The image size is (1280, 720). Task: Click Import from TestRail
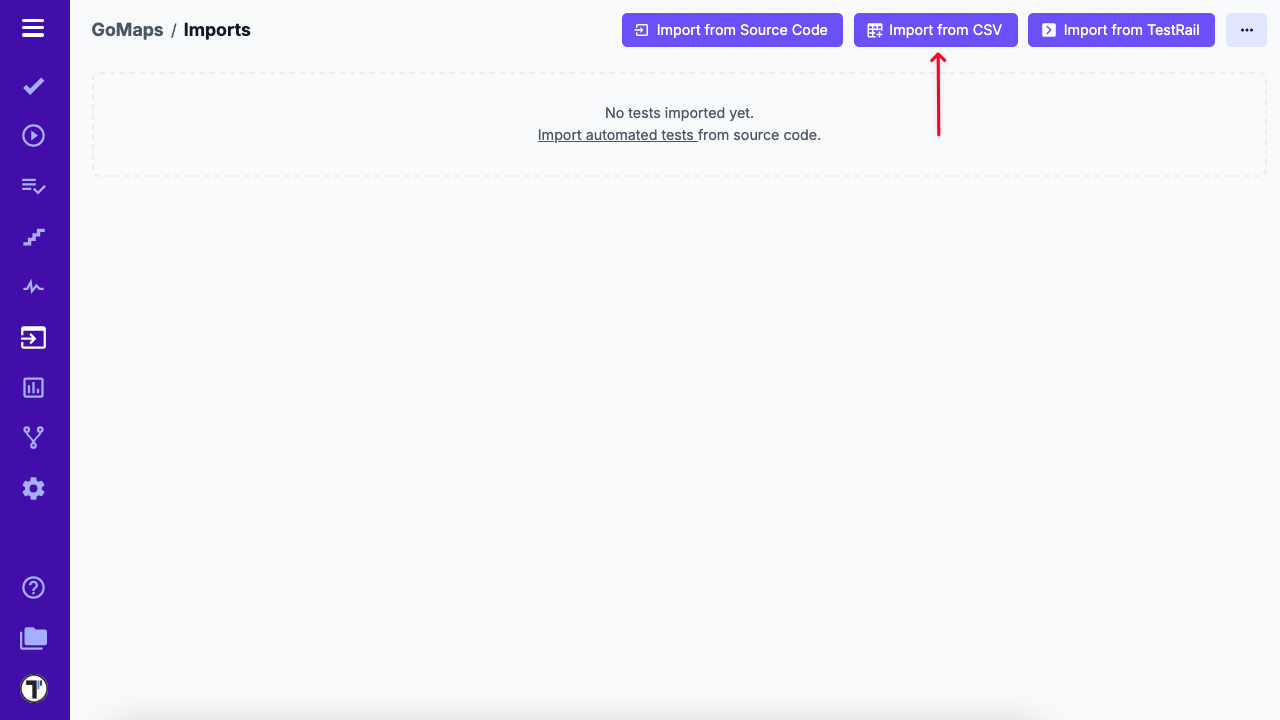[x=1121, y=30]
